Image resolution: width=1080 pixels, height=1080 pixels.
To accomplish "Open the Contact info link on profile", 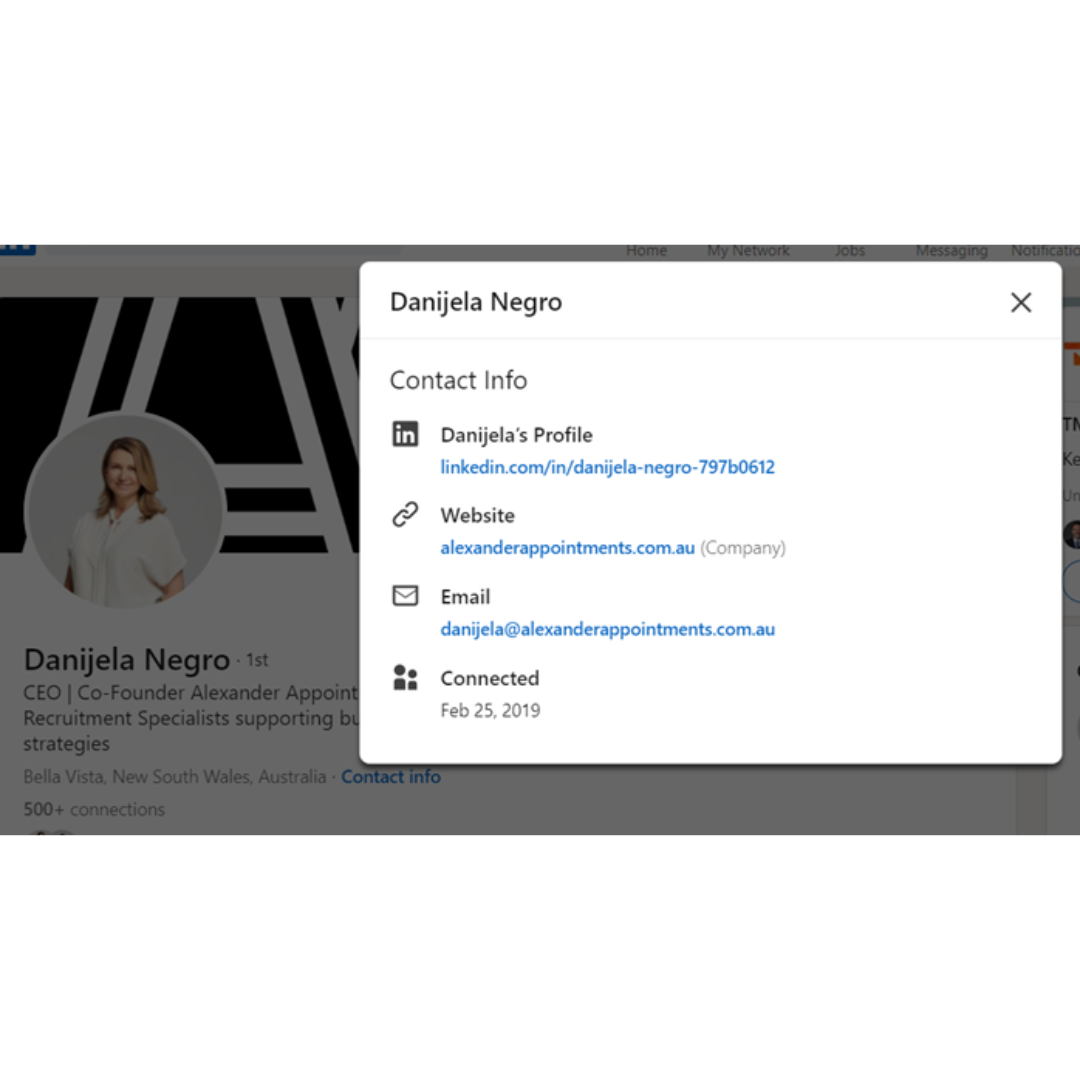I will pos(391,776).
